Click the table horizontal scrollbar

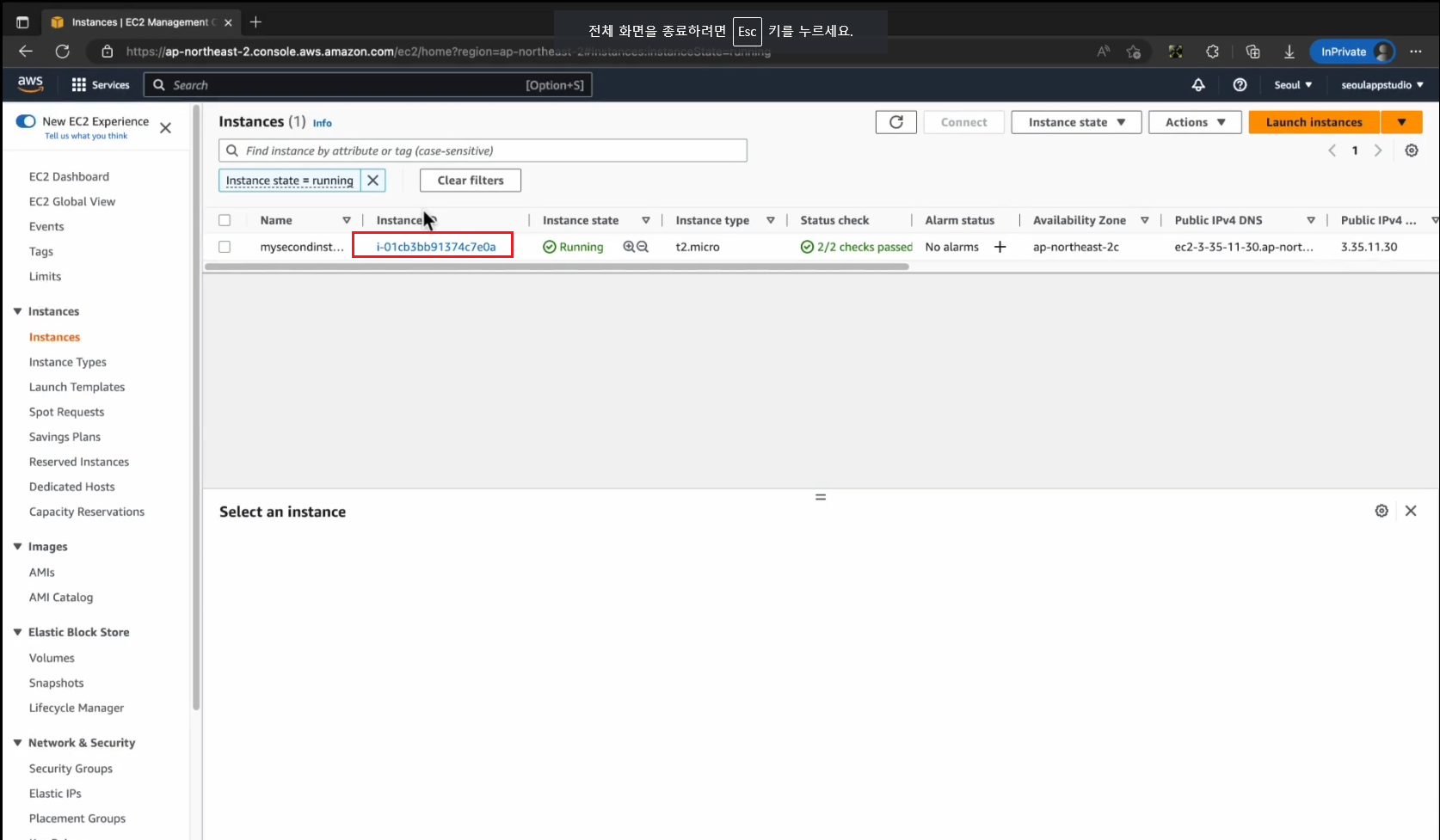[557, 267]
